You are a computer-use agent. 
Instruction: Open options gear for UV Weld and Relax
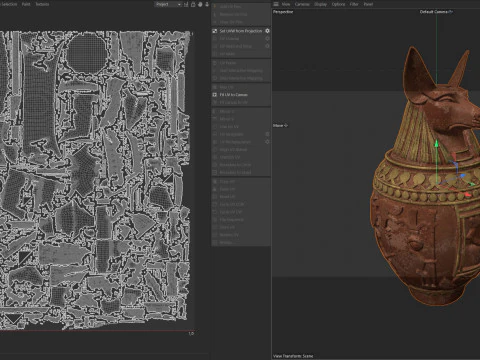(x=267, y=46)
